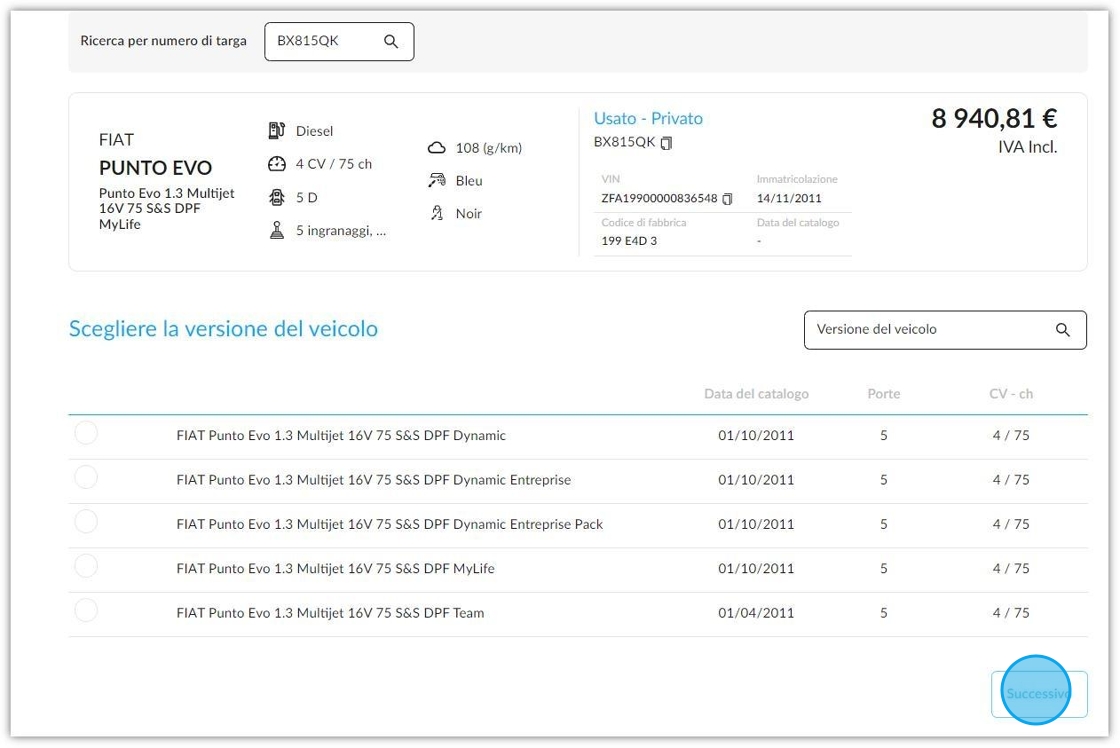This screenshot has width=1120, height=748.
Task: Copy the VIN number icon
Action: (x=727, y=199)
